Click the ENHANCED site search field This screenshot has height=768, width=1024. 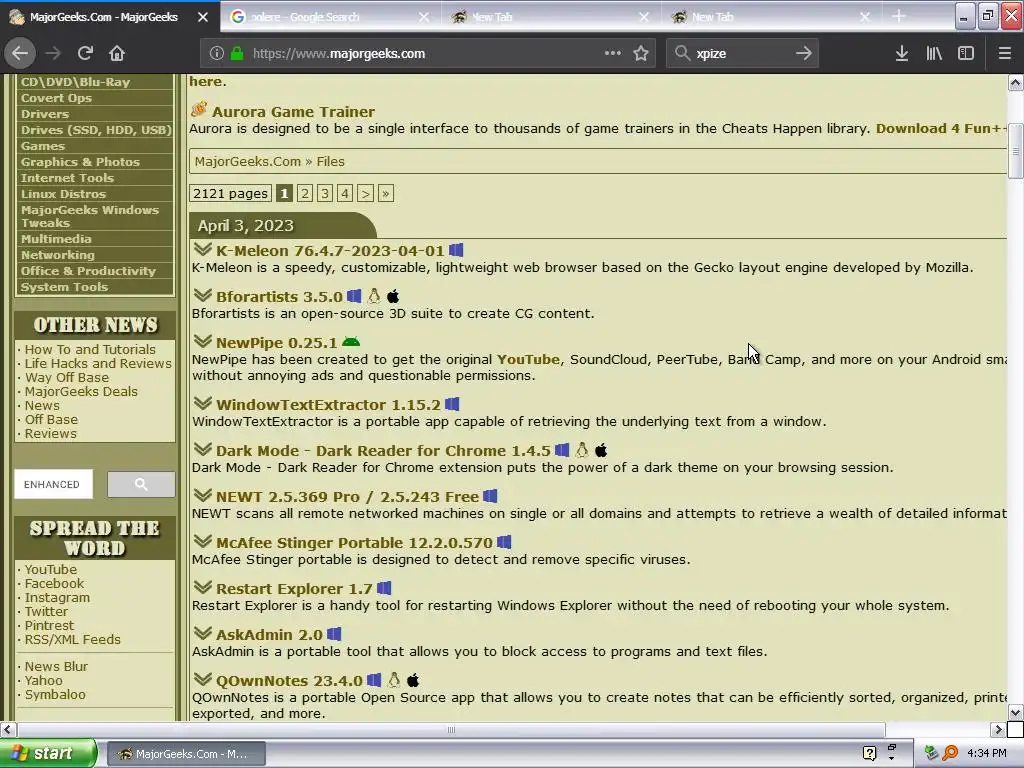point(54,484)
